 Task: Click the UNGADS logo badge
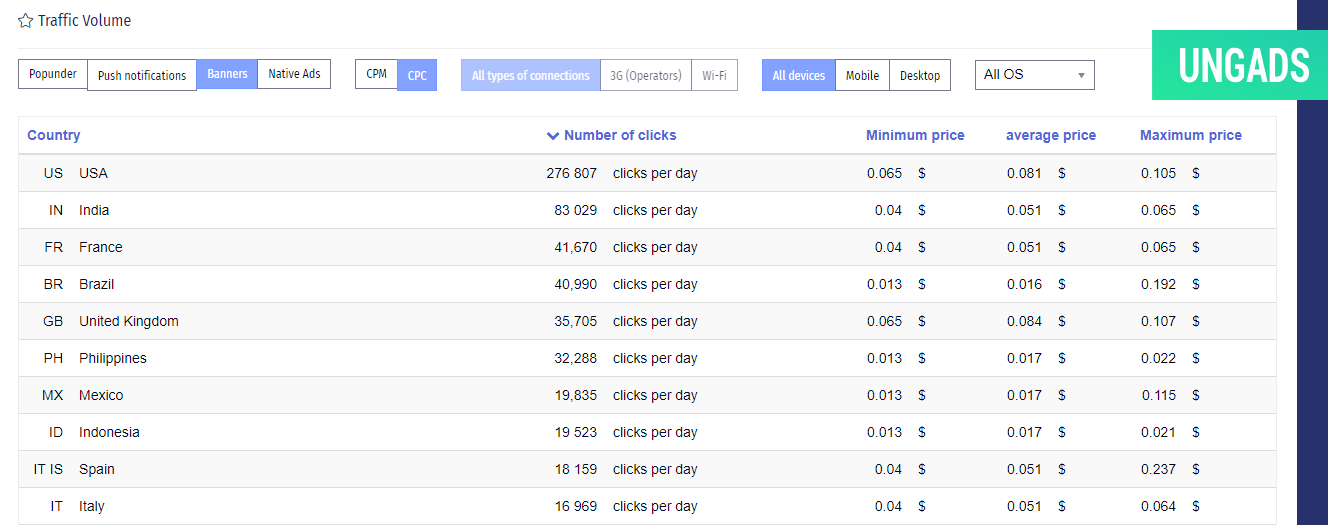coord(1242,66)
